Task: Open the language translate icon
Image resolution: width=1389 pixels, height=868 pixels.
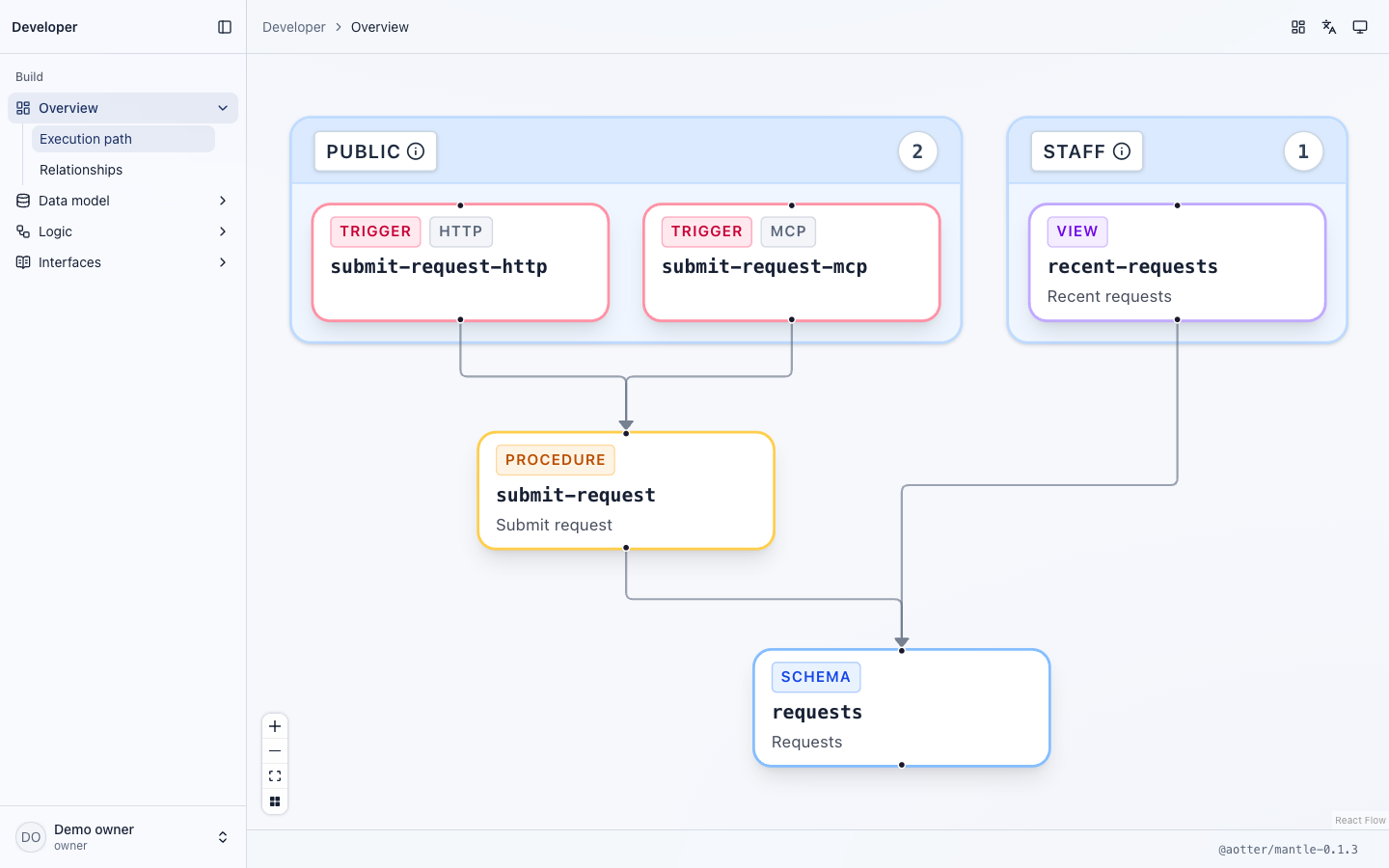Action: [1329, 27]
